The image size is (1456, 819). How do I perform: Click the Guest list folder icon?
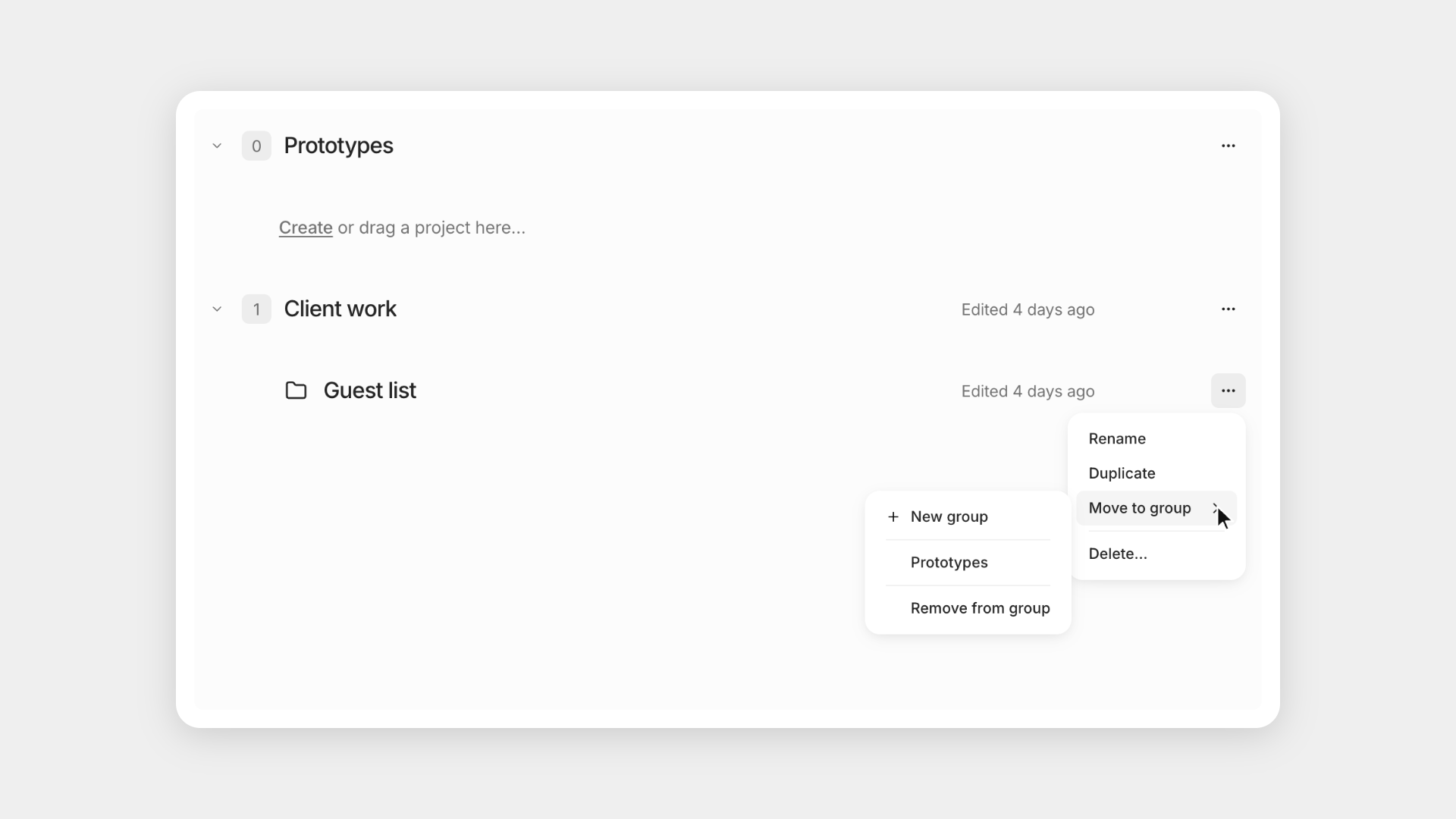coord(296,391)
